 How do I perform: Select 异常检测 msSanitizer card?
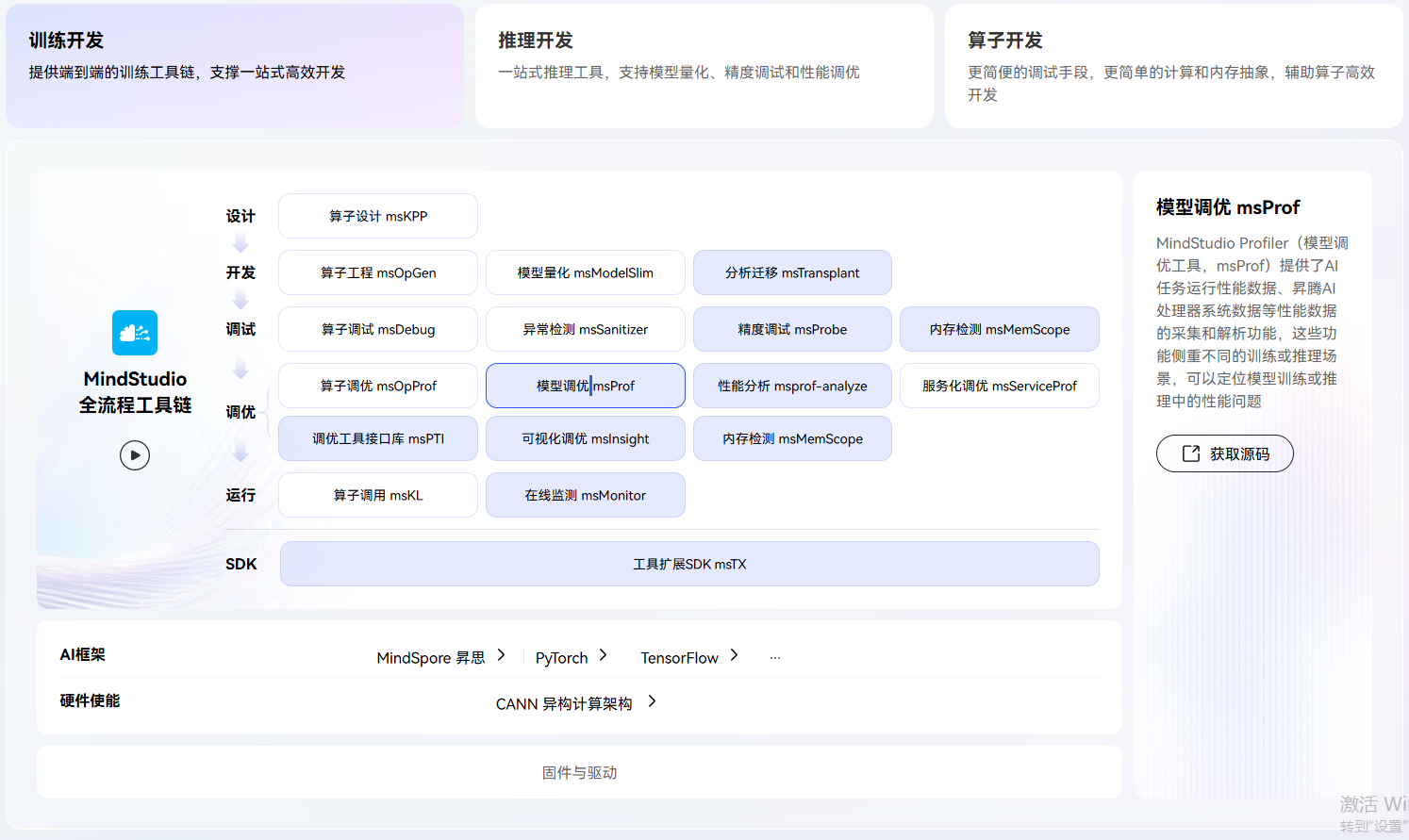click(x=586, y=329)
